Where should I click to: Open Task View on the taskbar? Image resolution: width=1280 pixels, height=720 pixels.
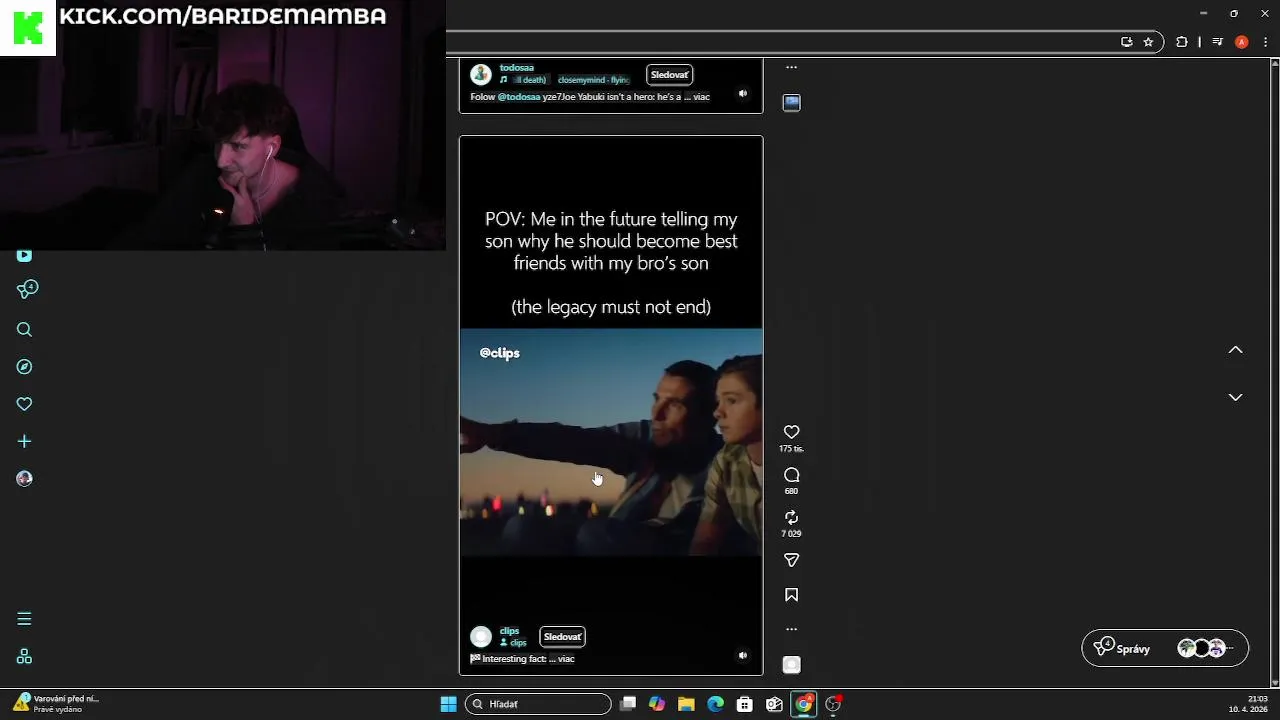click(x=628, y=704)
